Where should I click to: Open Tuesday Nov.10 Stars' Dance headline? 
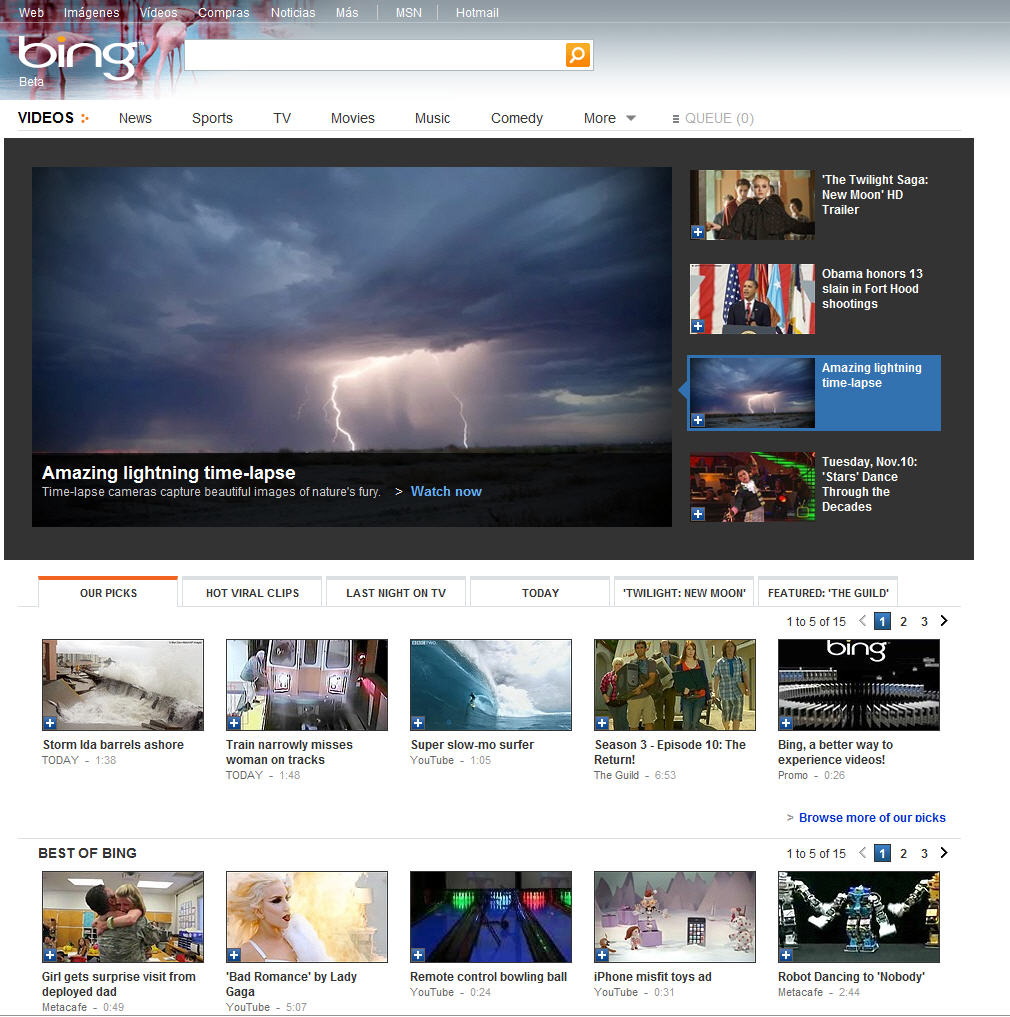tap(869, 484)
